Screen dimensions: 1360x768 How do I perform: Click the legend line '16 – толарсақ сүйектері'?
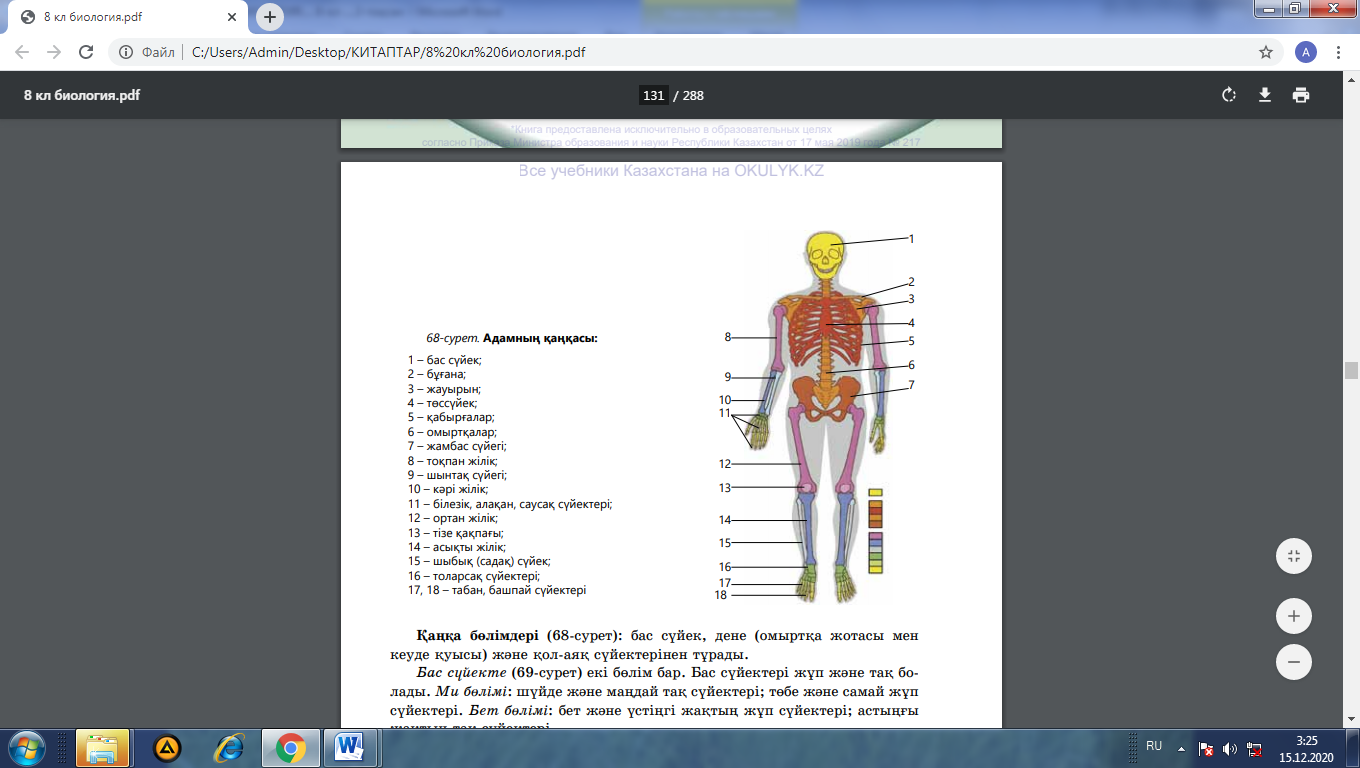[473, 576]
